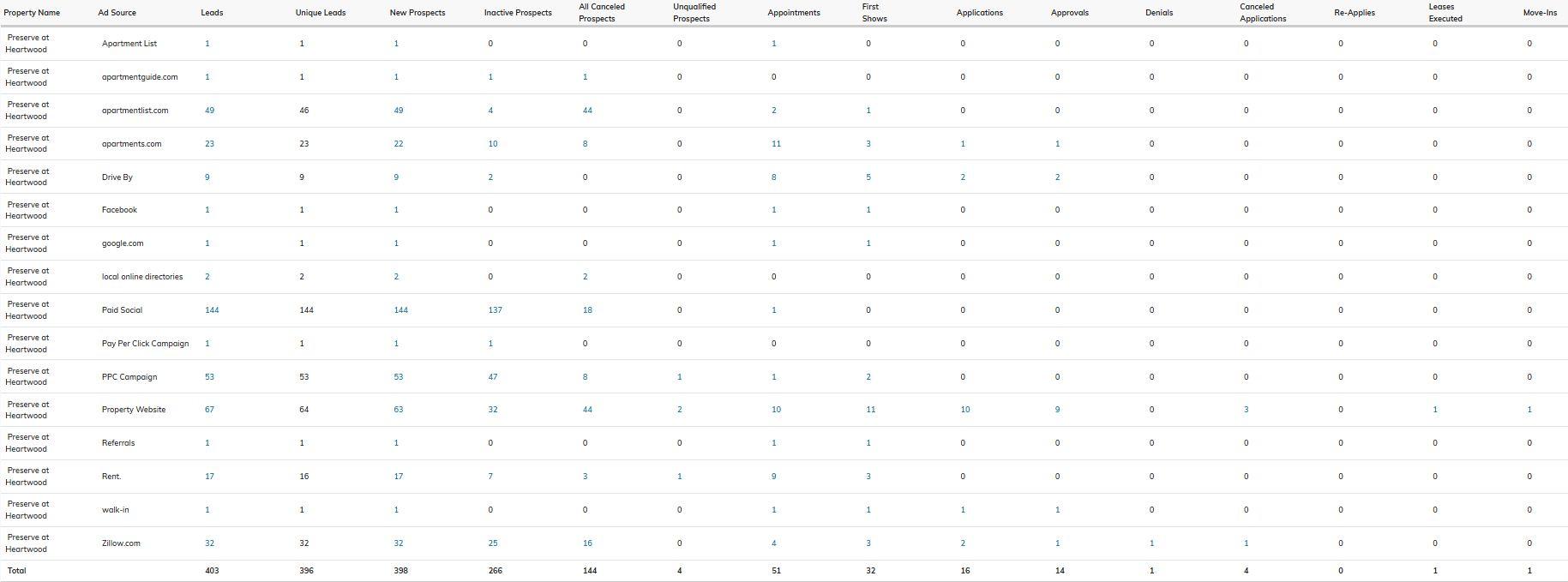Open the 49 leads link for apartmentlist.com

[210, 111]
